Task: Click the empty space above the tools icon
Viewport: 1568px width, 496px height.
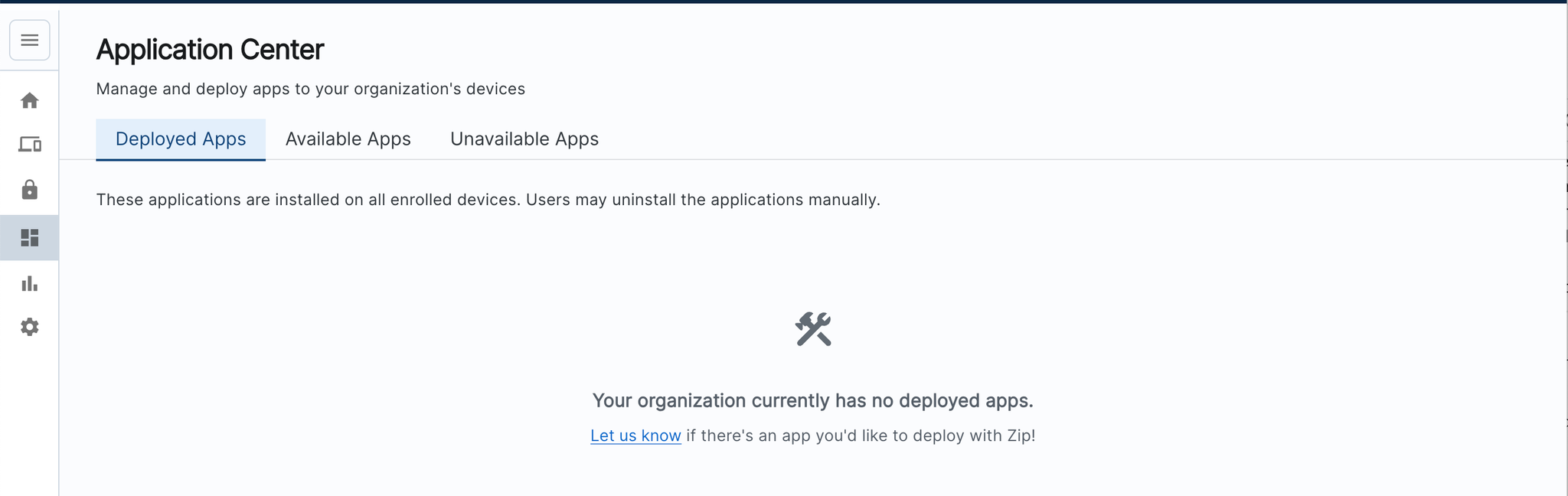Action: 812,260
